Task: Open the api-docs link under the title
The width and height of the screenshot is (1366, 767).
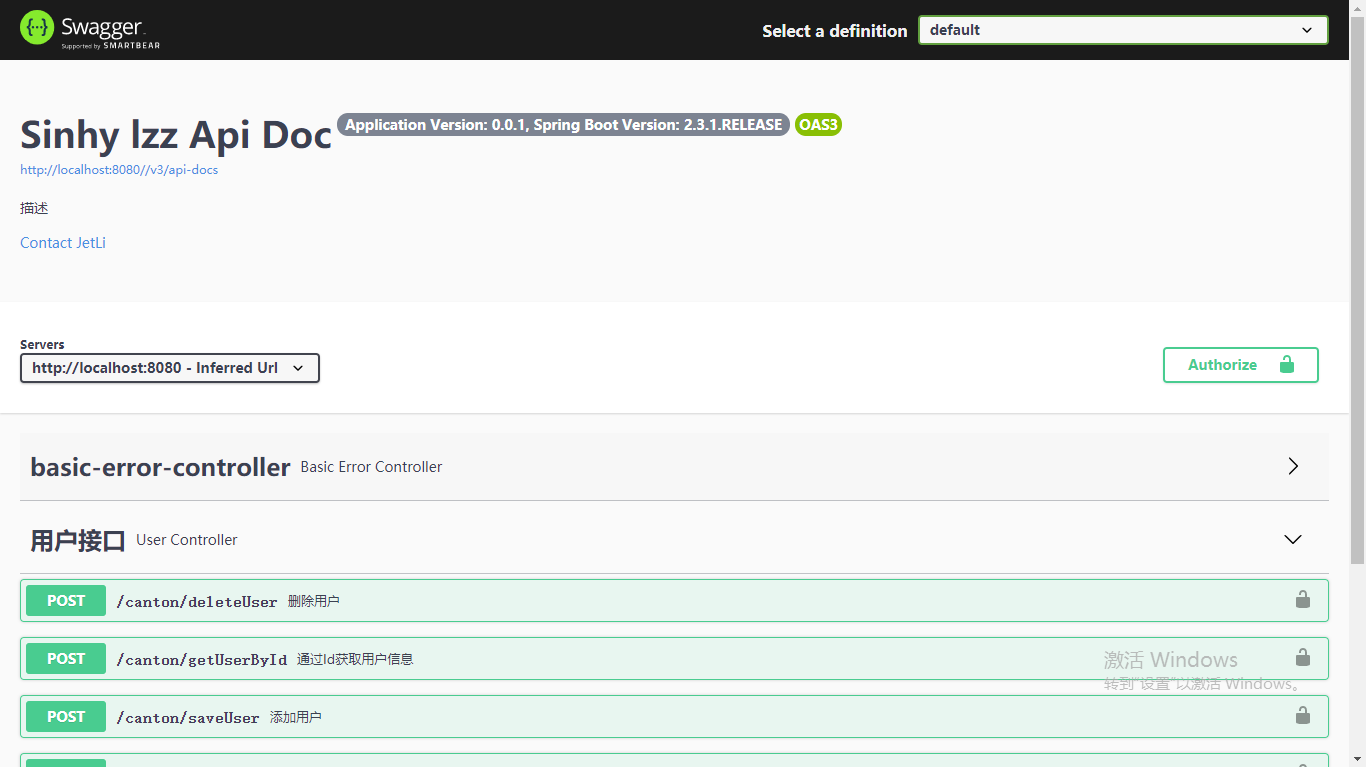Action: coord(118,170)
